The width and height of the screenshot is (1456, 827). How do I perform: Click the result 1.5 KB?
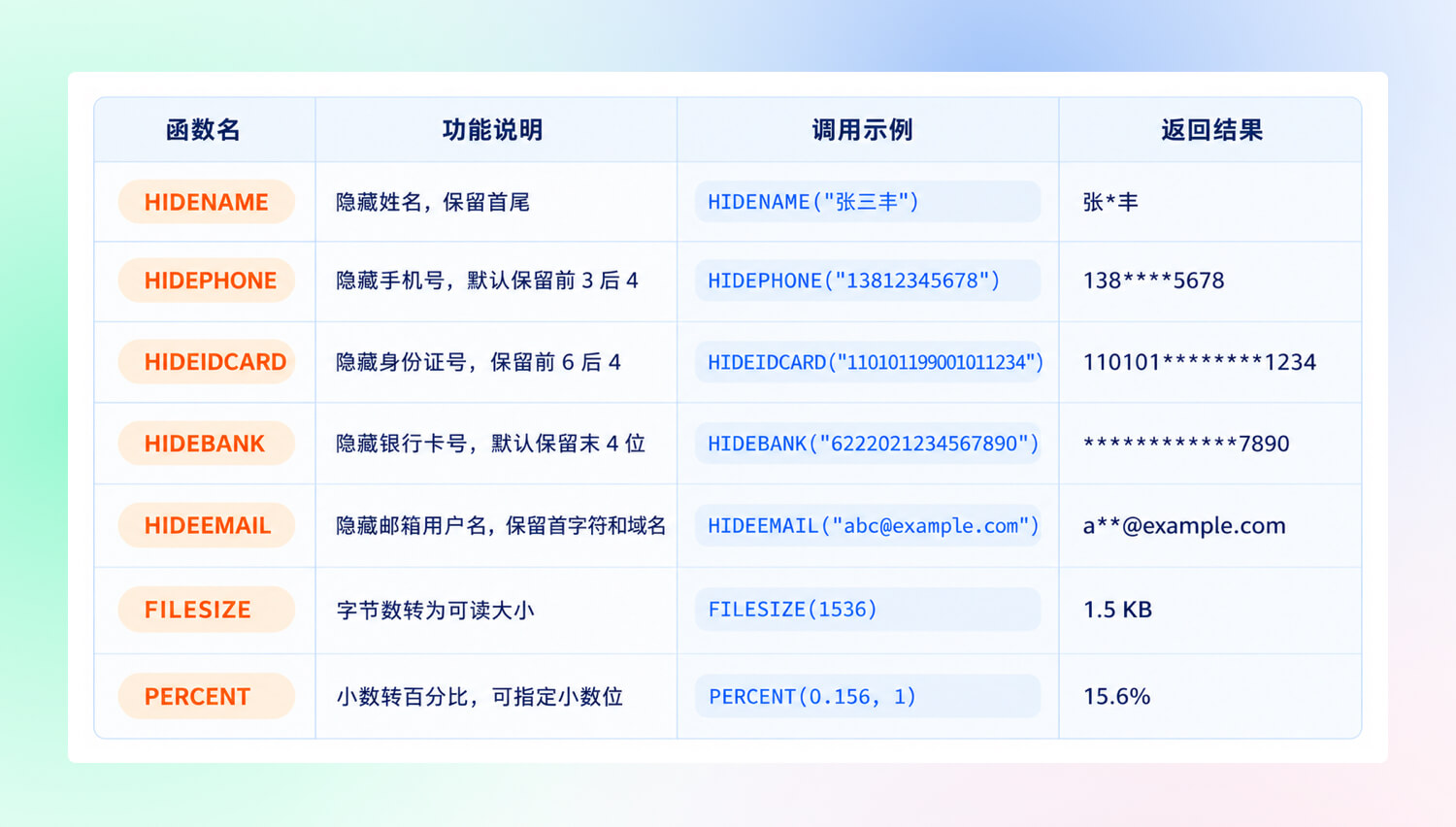pos(1117,610)
